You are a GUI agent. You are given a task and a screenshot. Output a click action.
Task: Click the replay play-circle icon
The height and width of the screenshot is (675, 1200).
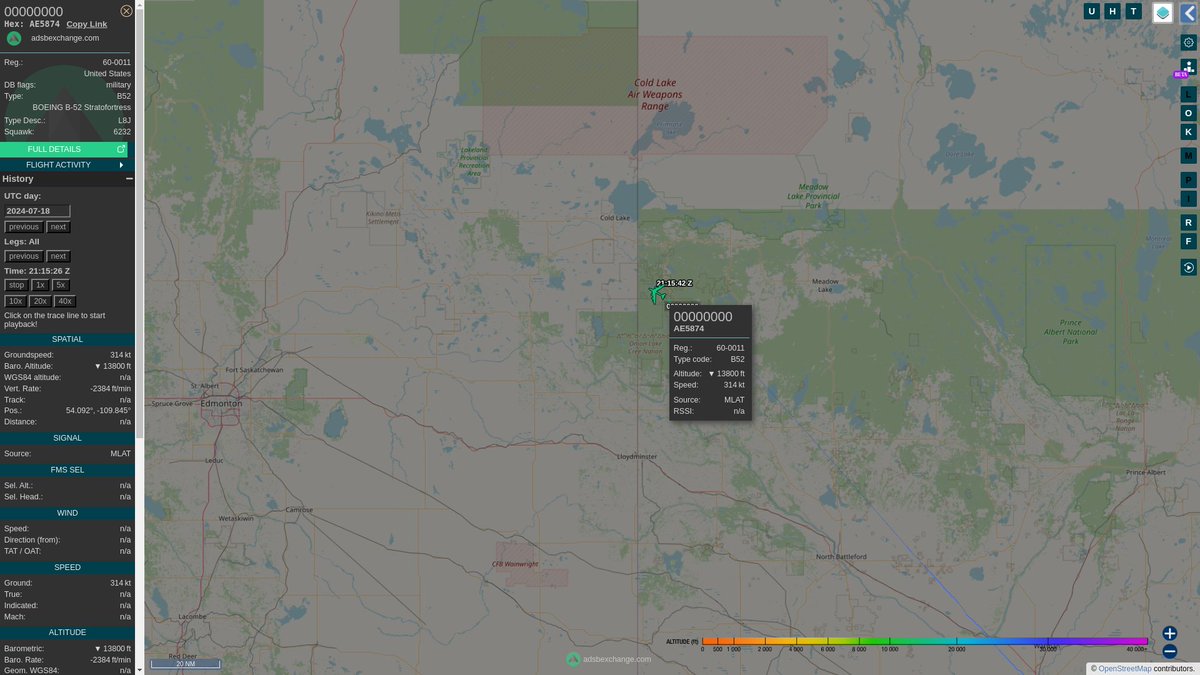click(1188, 267)
